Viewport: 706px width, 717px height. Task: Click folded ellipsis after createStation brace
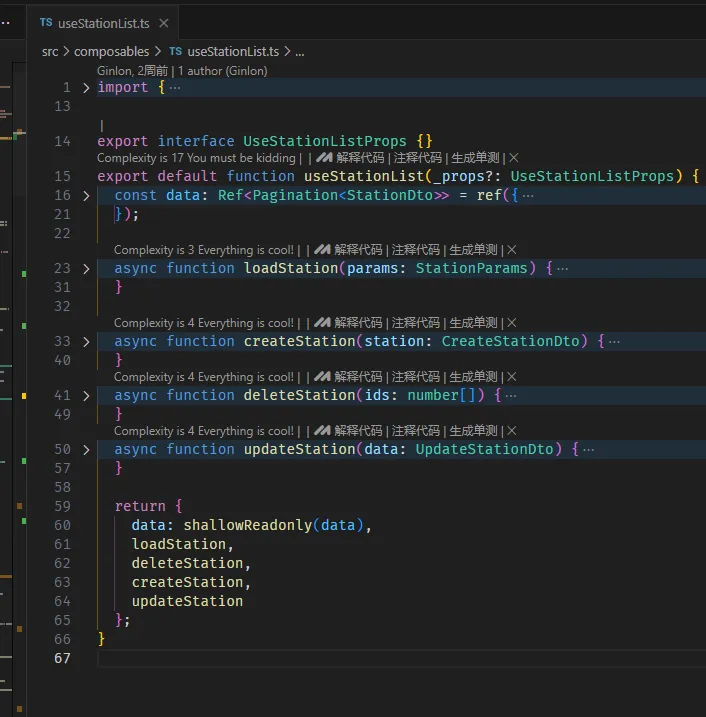tap(615, 342)
